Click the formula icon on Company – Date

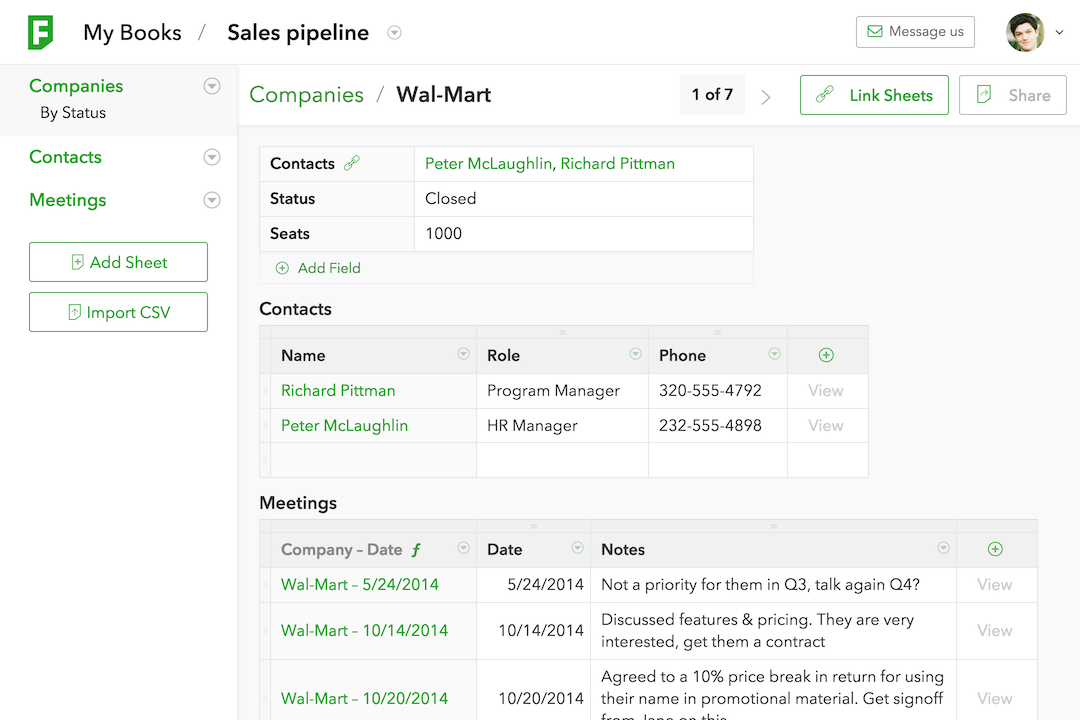click(x=416, y=550)
